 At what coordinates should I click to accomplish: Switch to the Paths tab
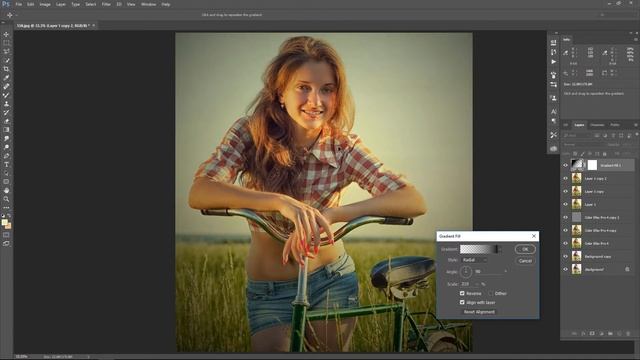tap(615, 125)
